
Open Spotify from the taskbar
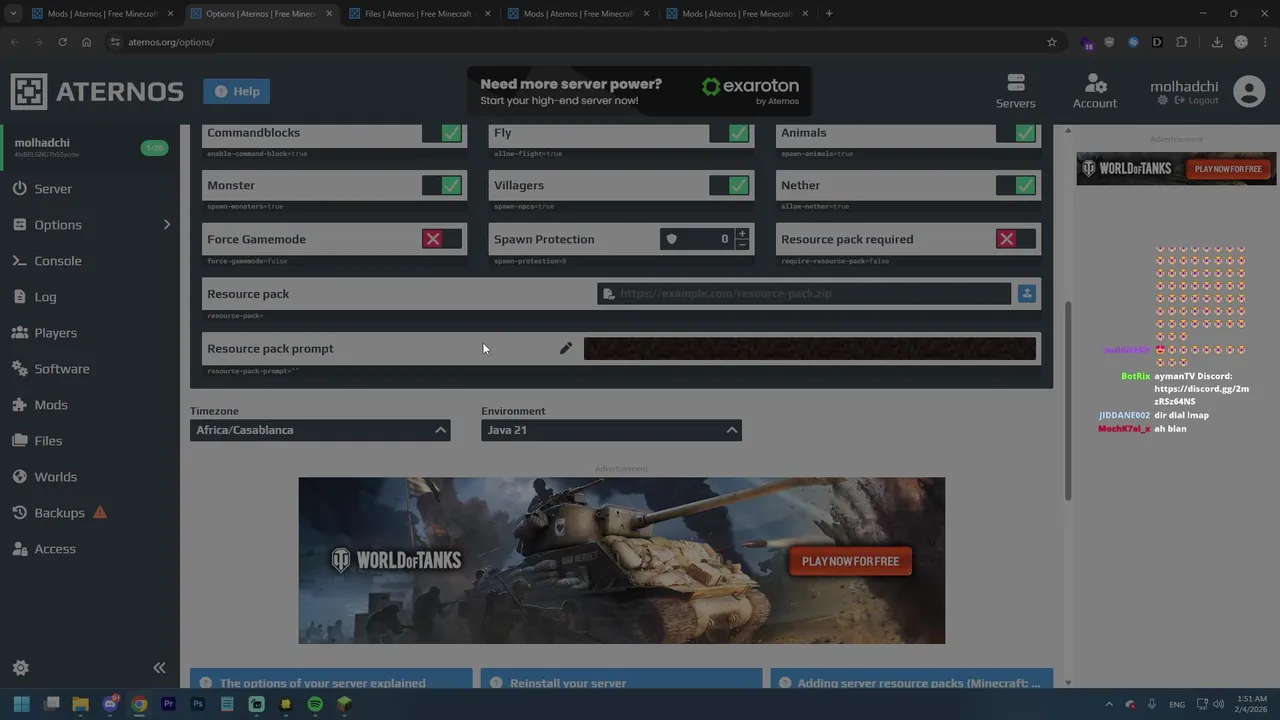tap(315, 704)
